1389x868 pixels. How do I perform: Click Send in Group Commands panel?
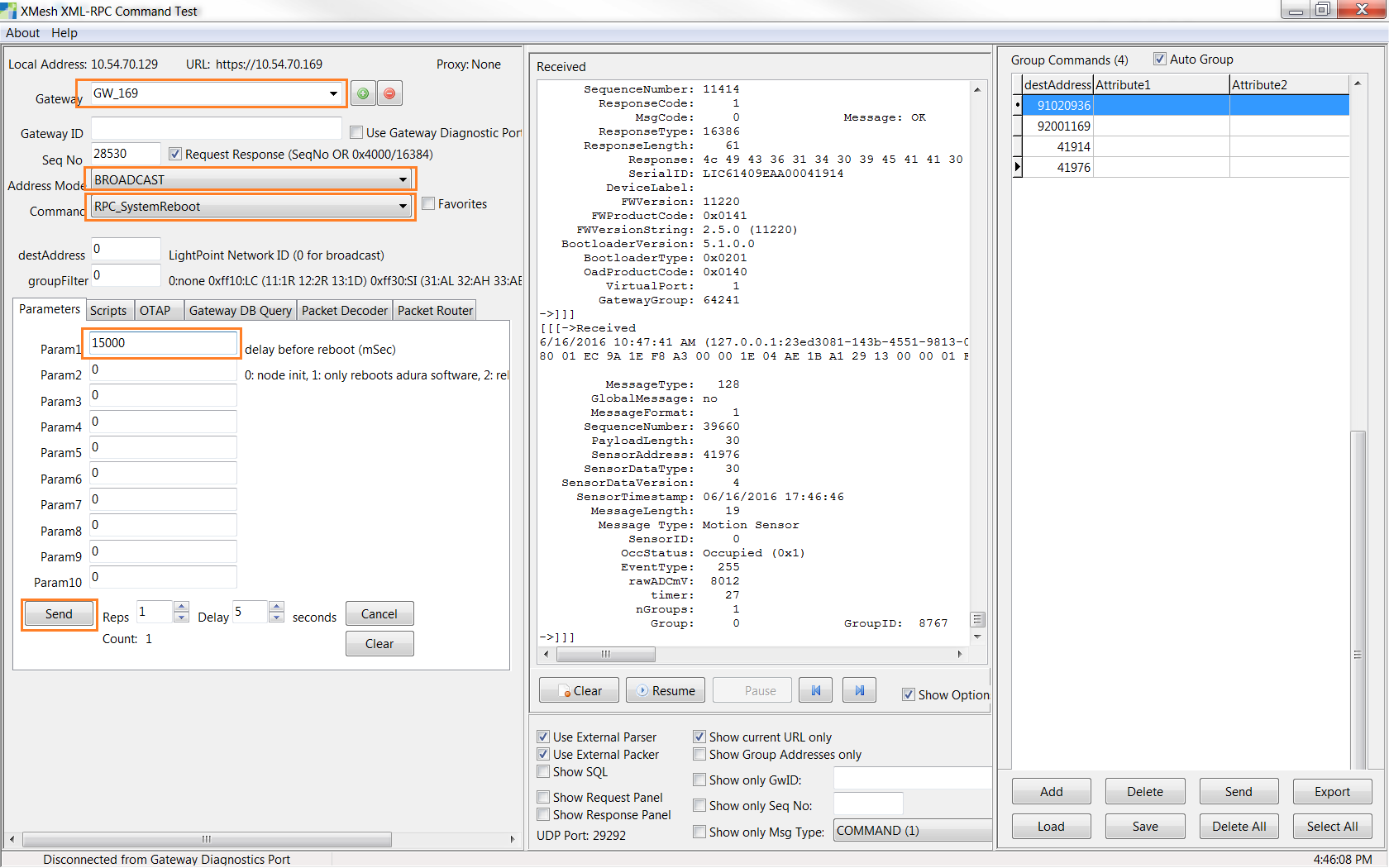[x=1239, y=791]
